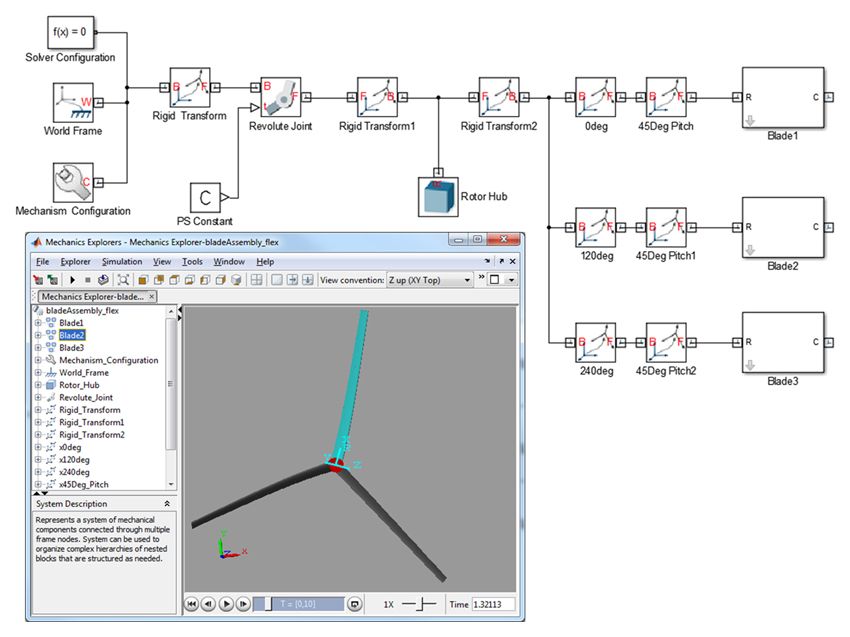Click the Rotor Hub solid block
This screenshot has height=637, width=850.
(x=437, y=196)
